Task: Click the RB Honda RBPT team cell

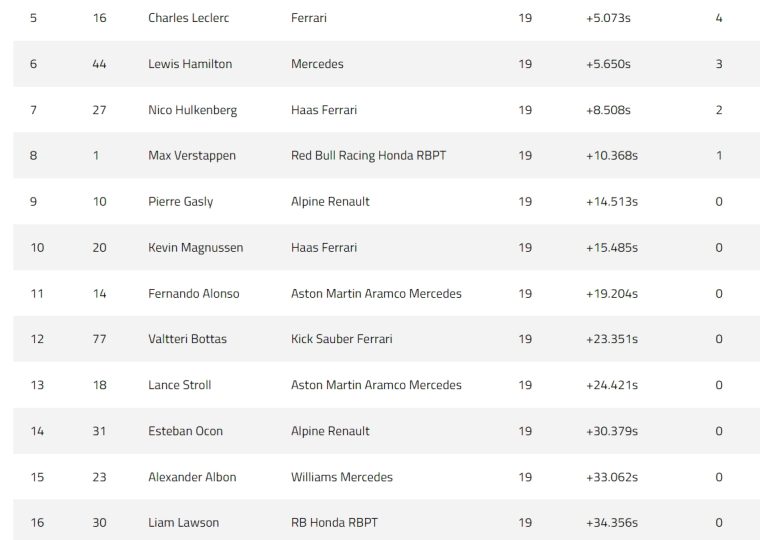Action: point(334,523)
